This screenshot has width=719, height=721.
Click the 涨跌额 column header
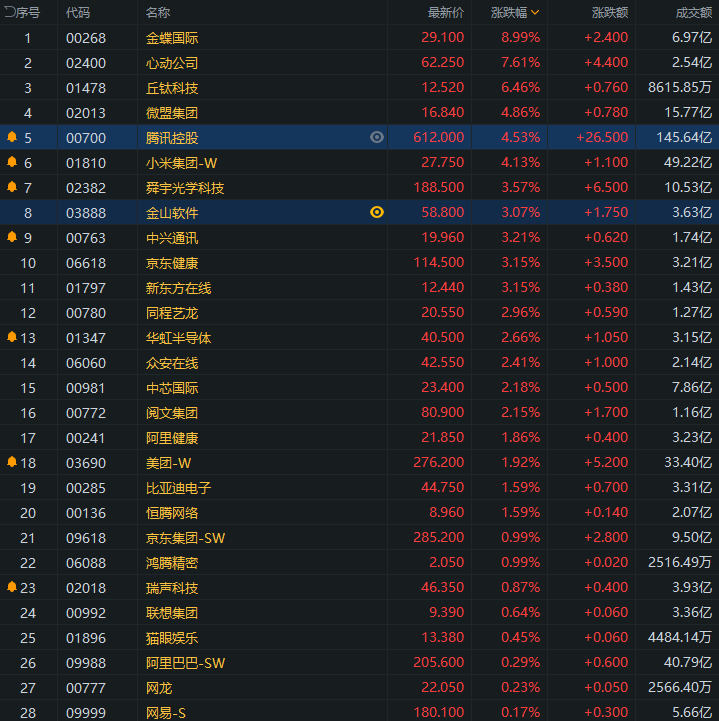(610, 12)
